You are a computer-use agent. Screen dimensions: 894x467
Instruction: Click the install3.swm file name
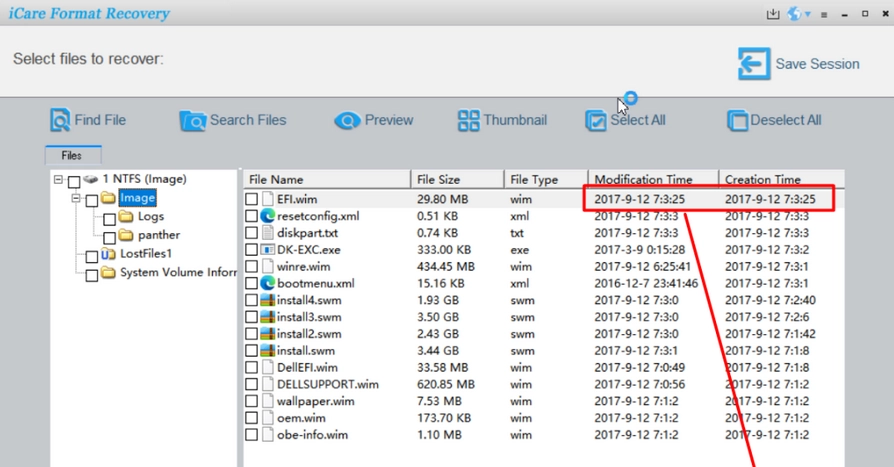click(309, 317)
